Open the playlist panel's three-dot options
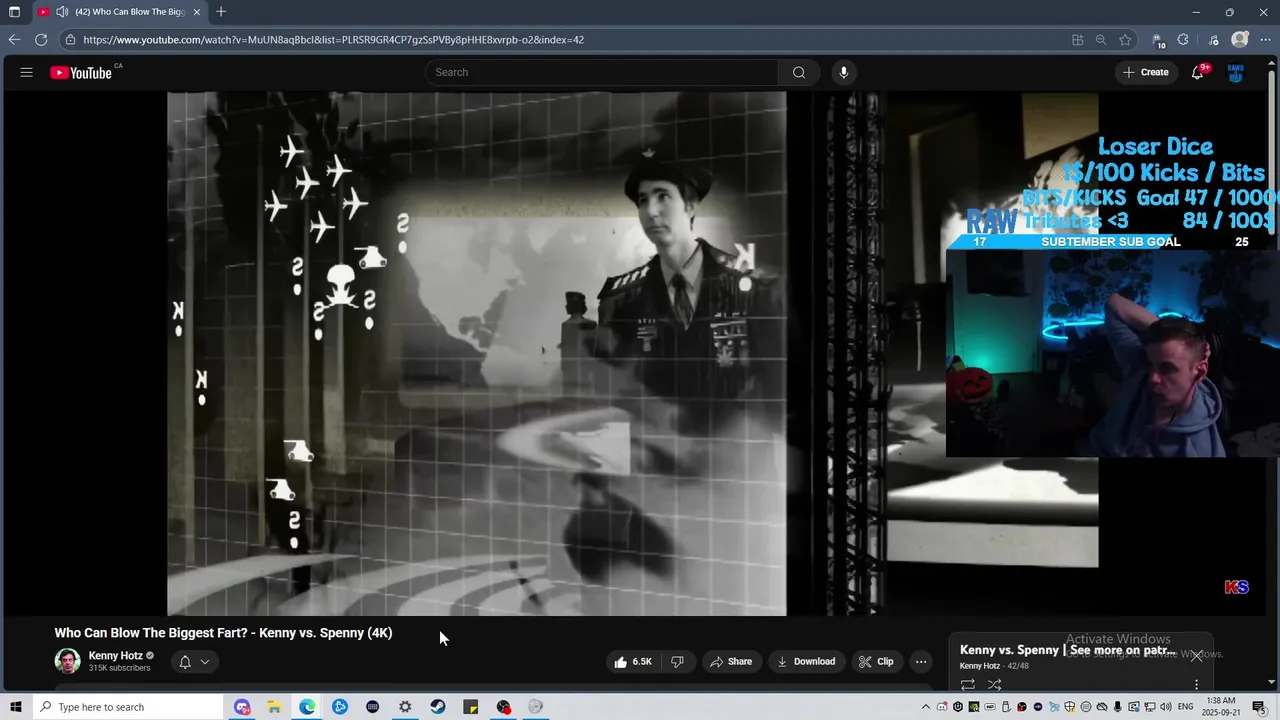This screenshot has width=1280, height=720. pyautogui.click(x=1196, y=685)
